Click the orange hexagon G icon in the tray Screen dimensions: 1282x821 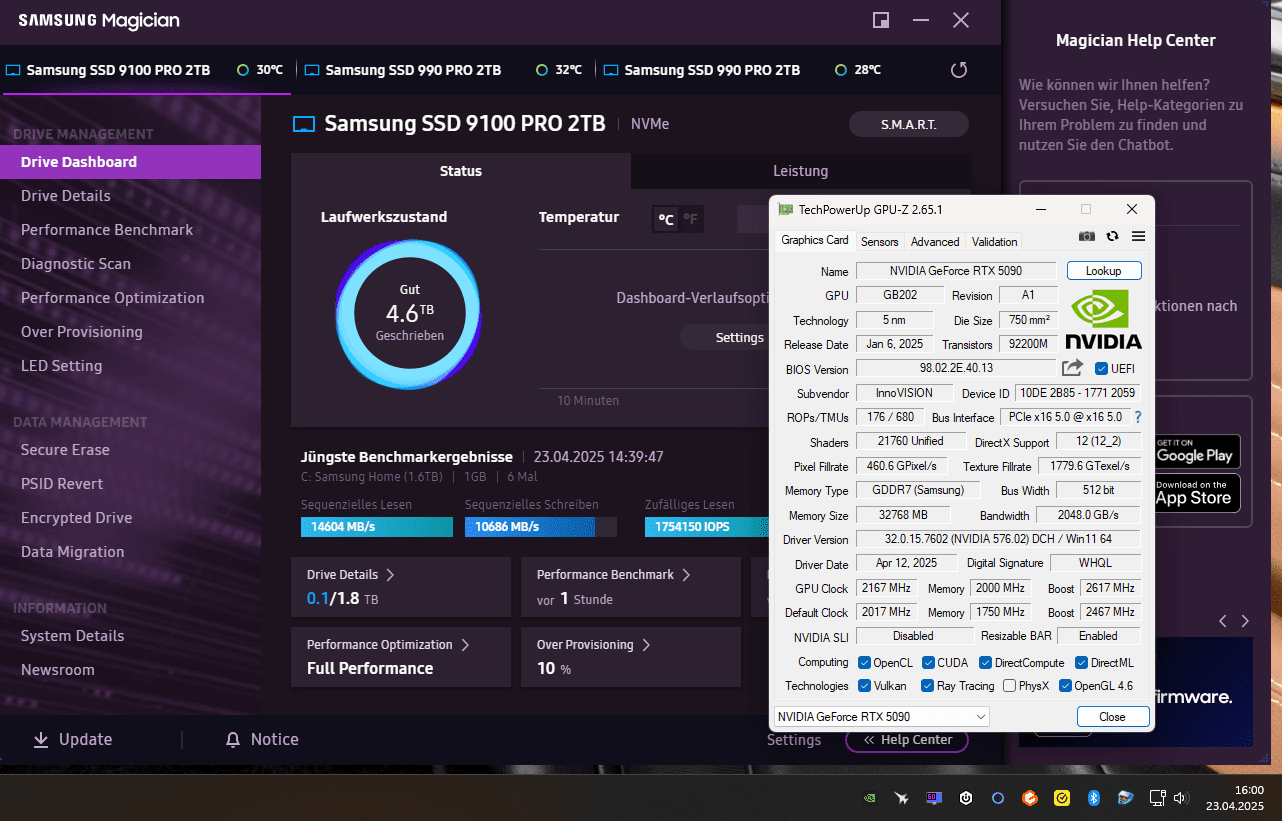coord(1029,798)
